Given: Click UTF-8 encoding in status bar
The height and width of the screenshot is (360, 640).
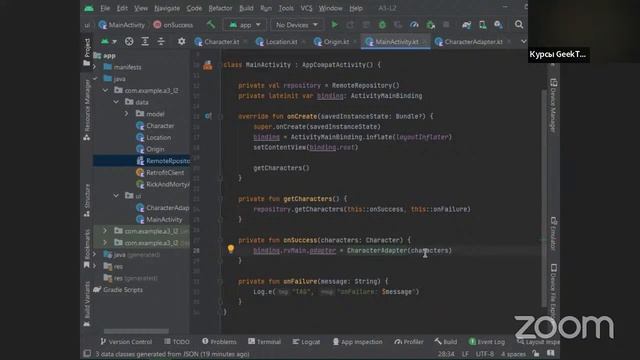Looking at the screenshot, I should click(x=484, y=354).
